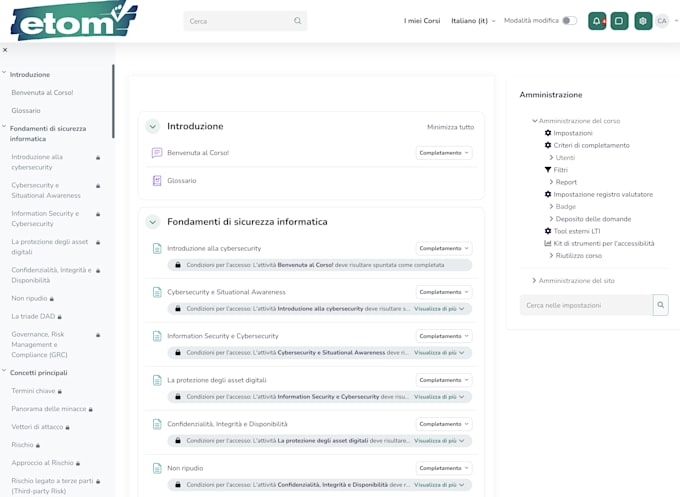The image size is (680, 497).
Task: Select Approccio al Rischio in sidebar
Action: (x=42, y=463)
